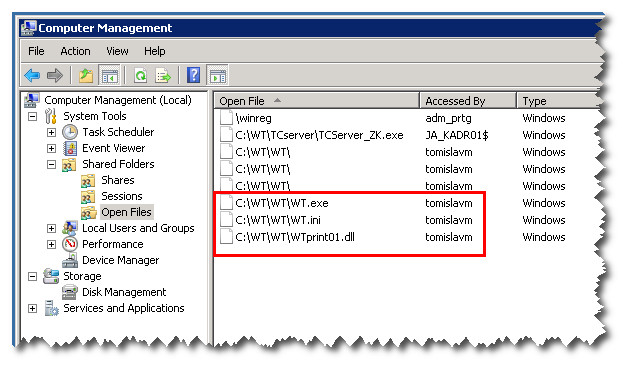This screenshot has width=625, height=366.
Task: Click the blue Help question mark icon
Action: point(193,75)
